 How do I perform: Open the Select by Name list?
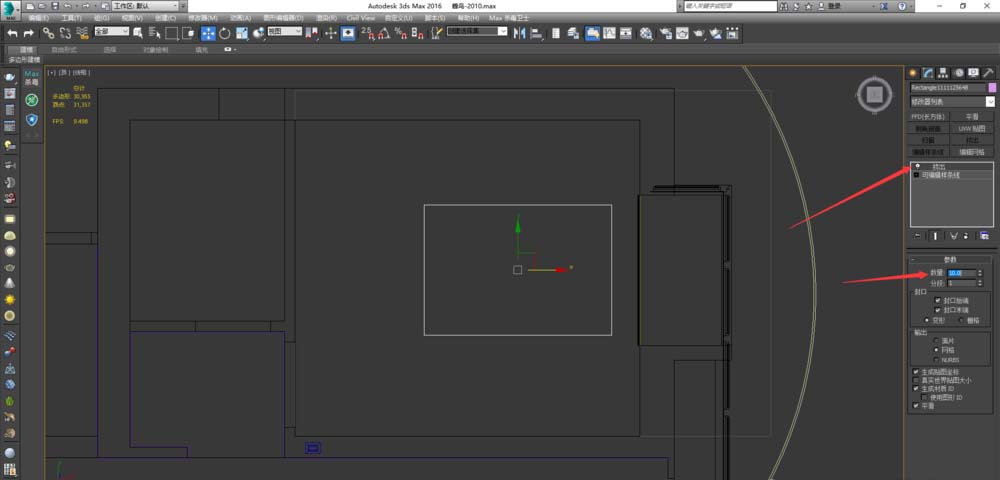pyautogui.click(x=154, y=33)
